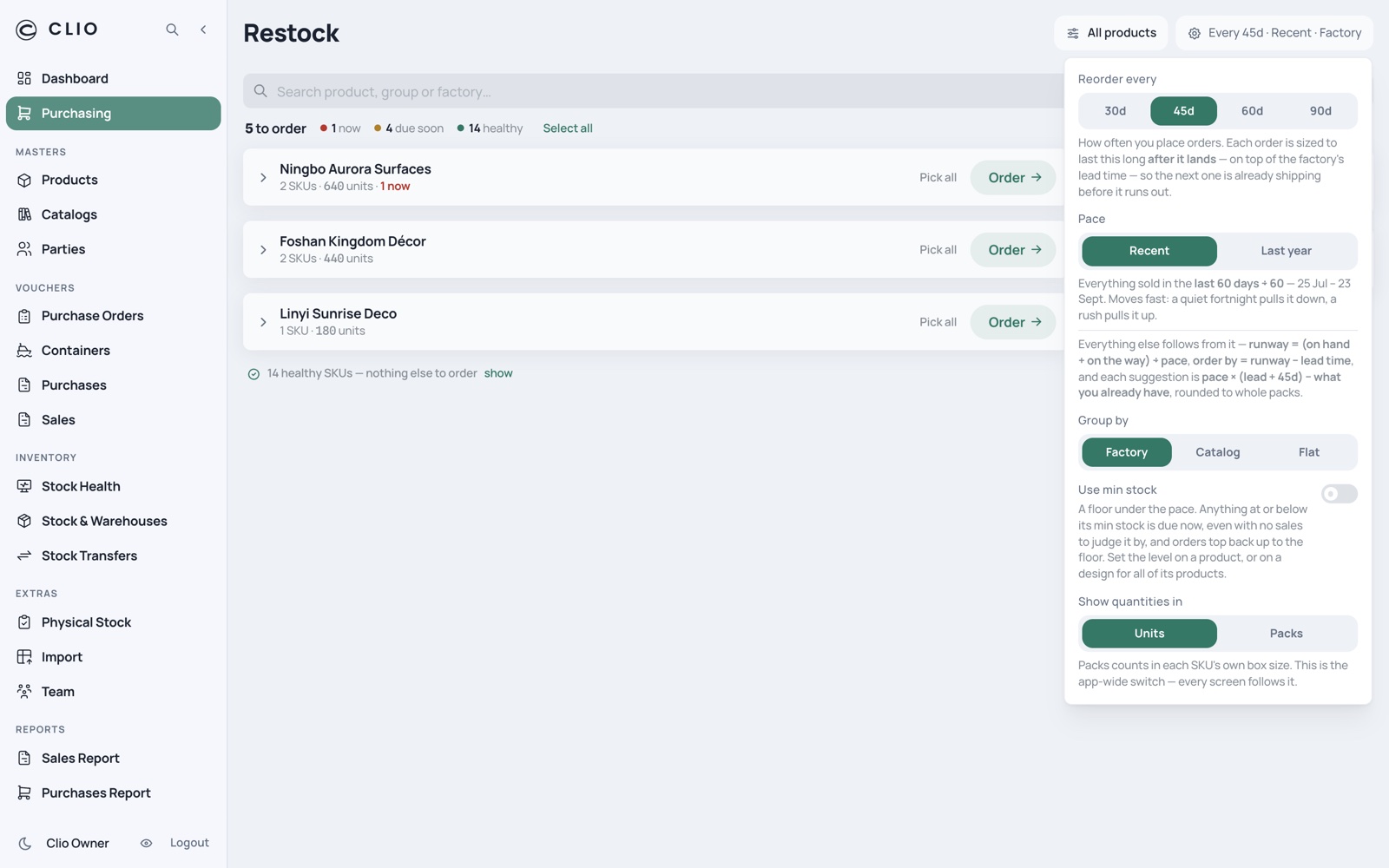1389x868 pixels.
Task: Group by Flat
Action: pyautogui.click(x=1308, y=452)
